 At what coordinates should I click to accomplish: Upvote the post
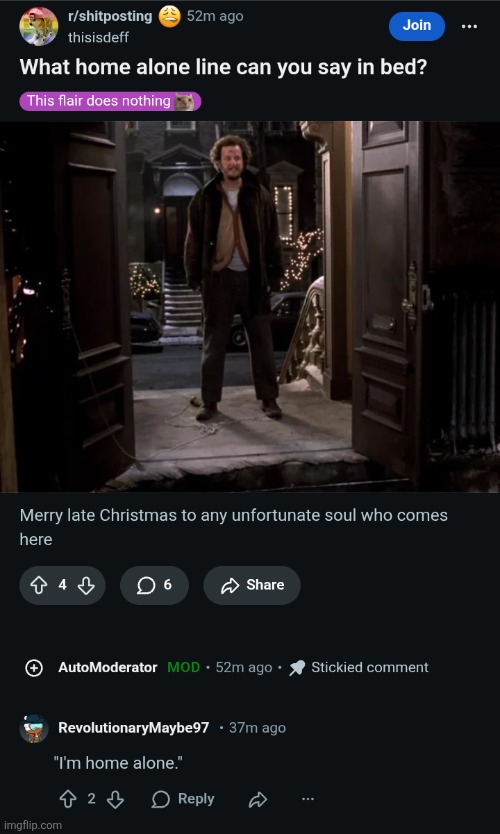click(x=38, y=585)
